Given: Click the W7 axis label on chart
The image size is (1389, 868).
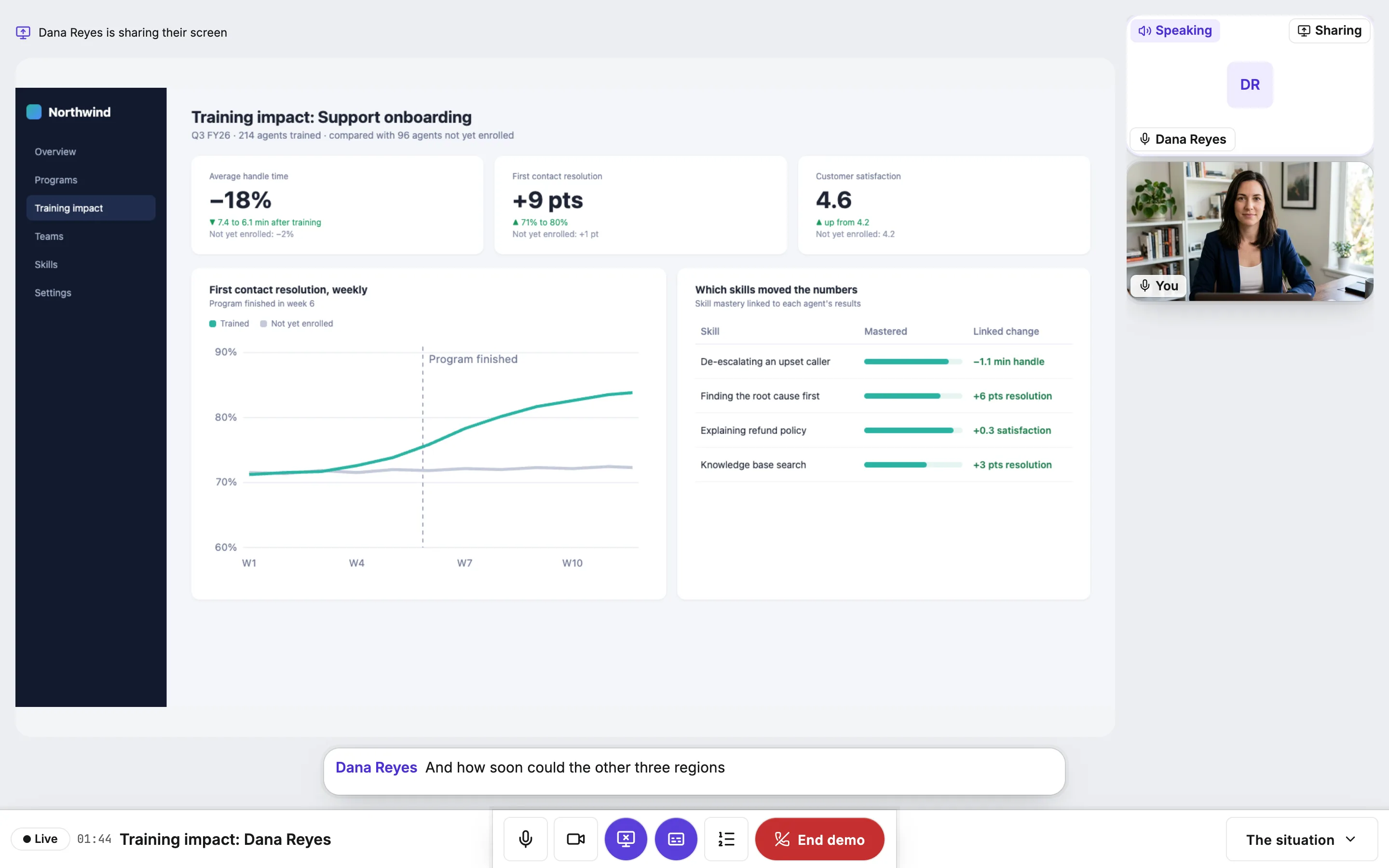Looking at the screenshot, I should point(464,563).
